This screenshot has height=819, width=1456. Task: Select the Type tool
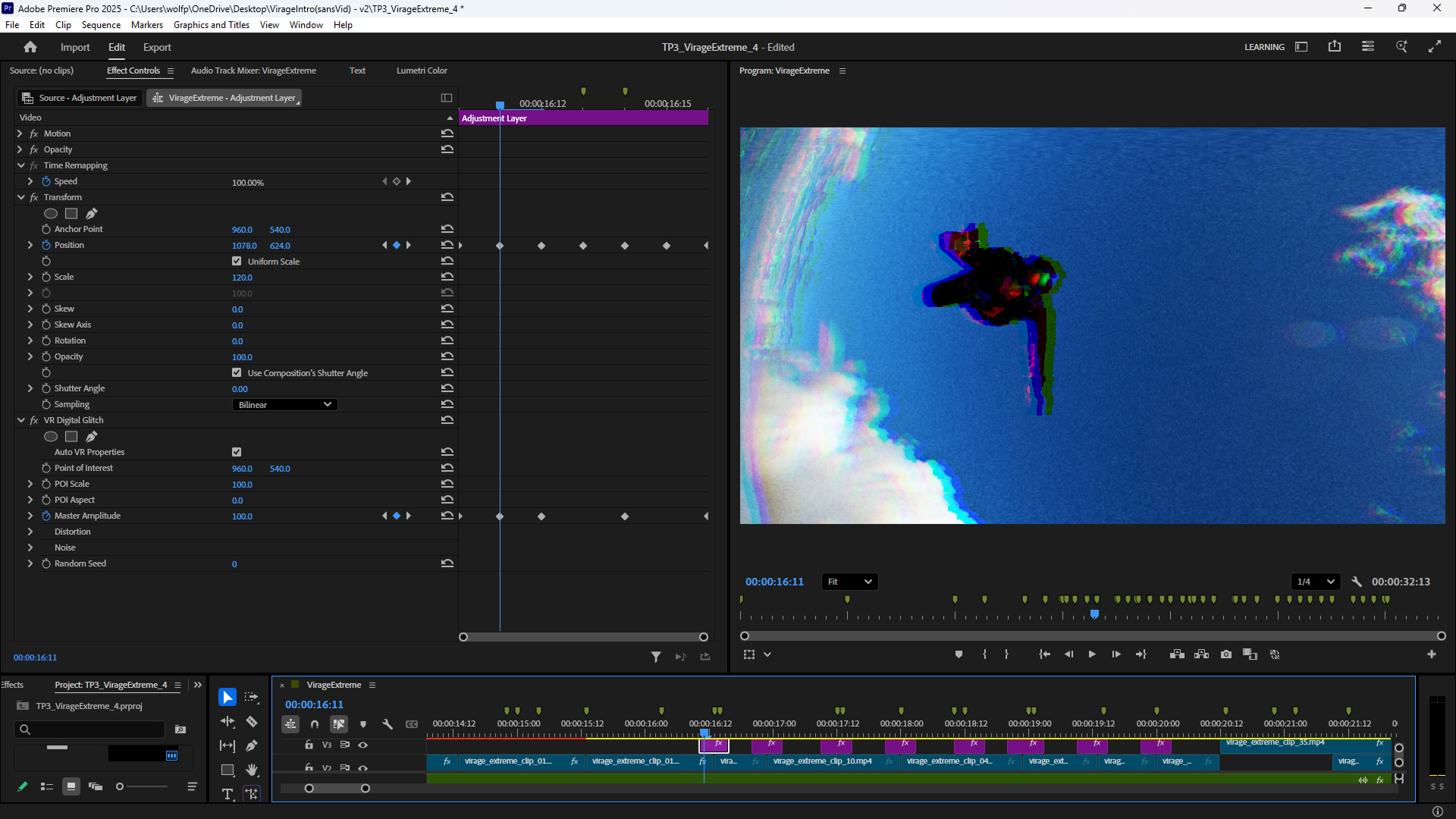[227, 794]
